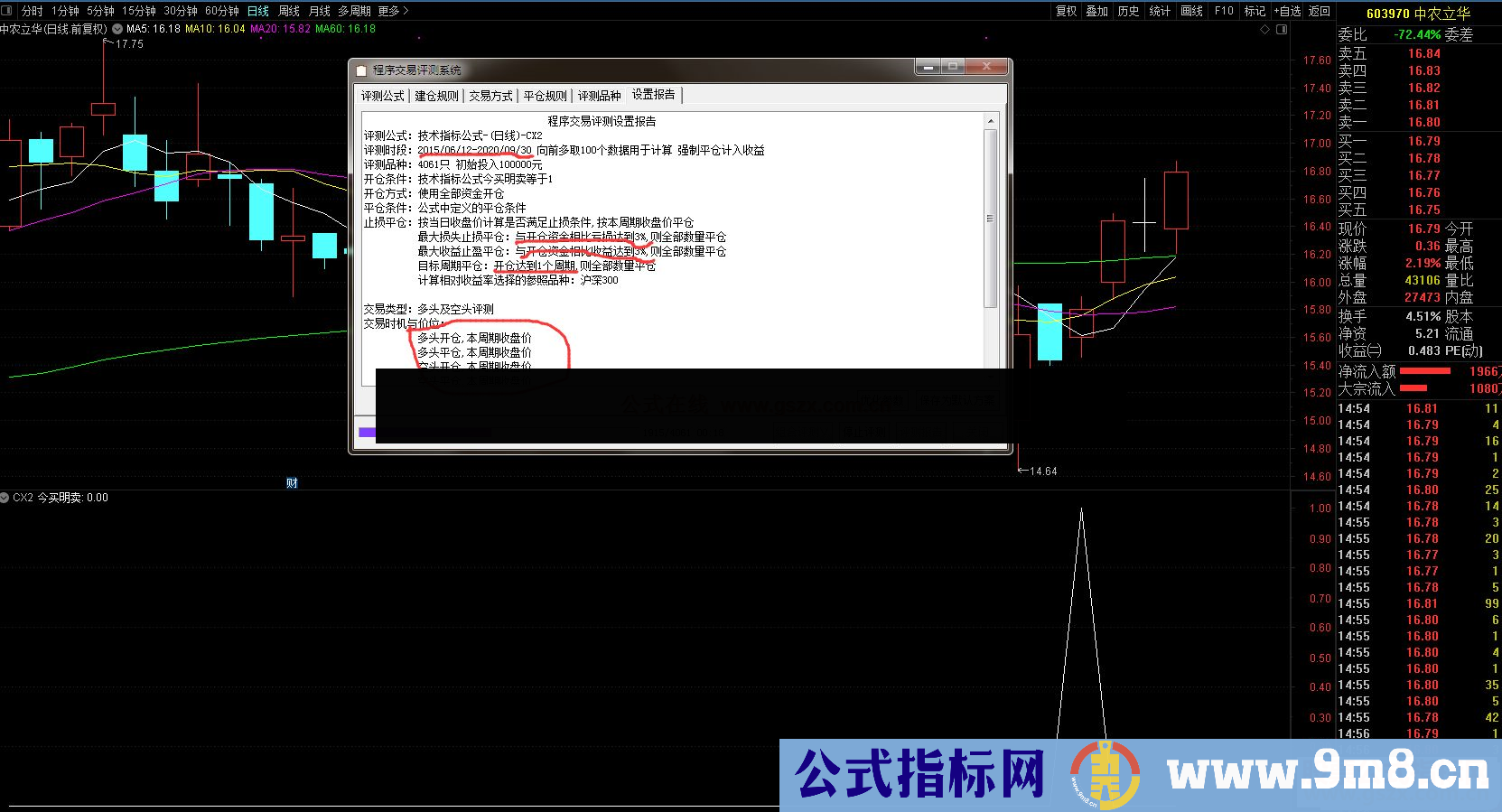Click the 涨幅 2.19% value

click(x=1423, y=263)
